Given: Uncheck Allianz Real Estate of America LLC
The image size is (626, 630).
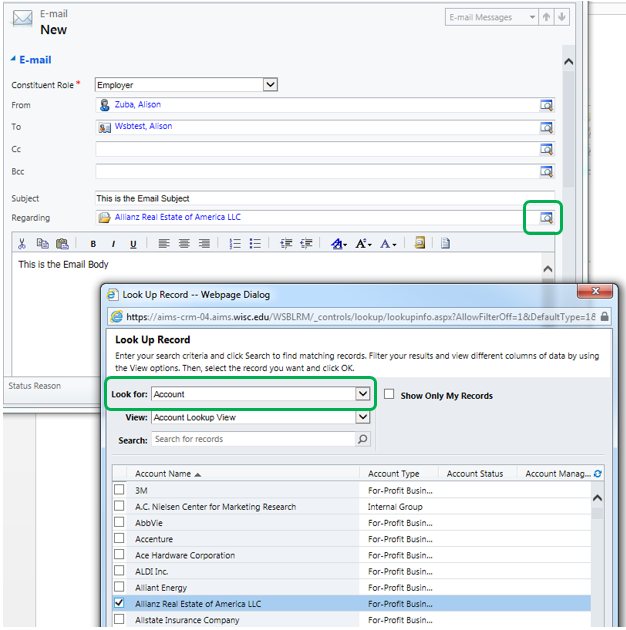Looking at the screenshot, I should pyautogui.click(x=120, y=603).
